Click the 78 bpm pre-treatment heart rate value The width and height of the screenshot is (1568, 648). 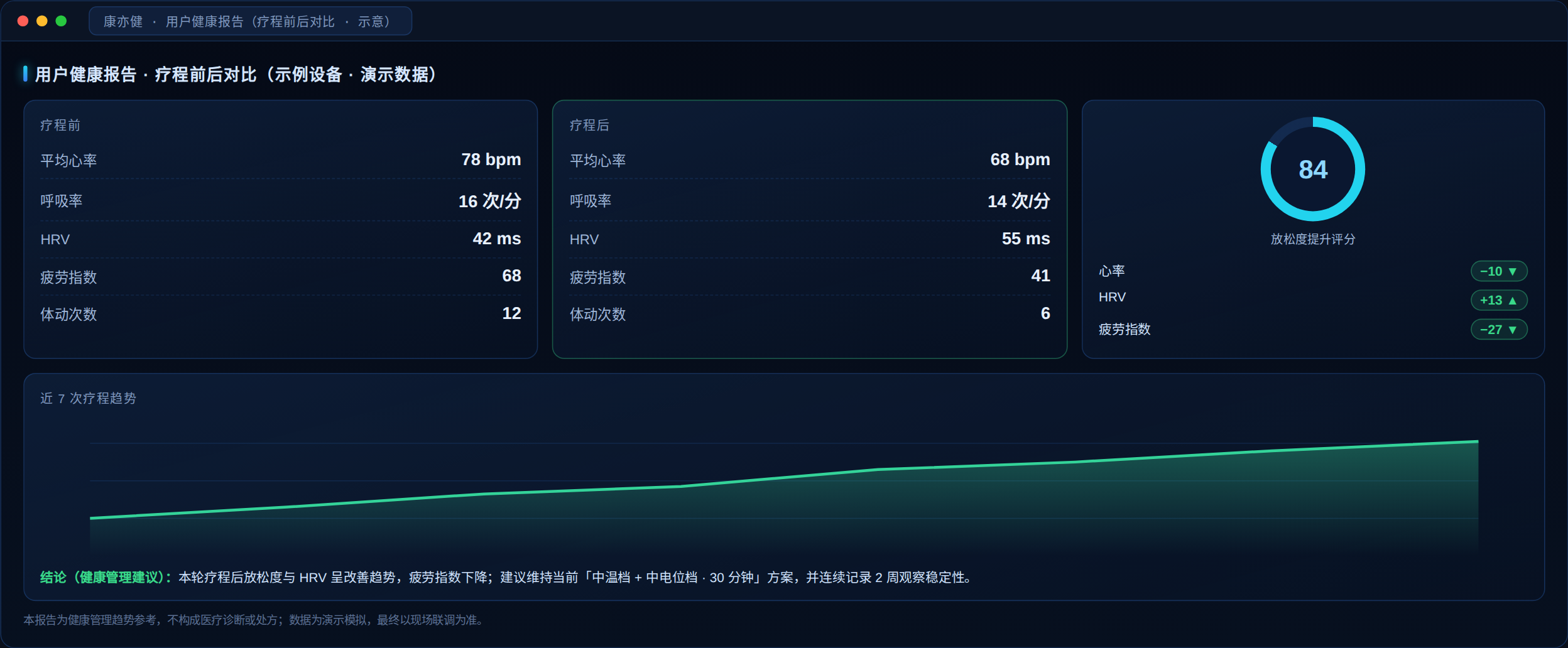point(491,159)
